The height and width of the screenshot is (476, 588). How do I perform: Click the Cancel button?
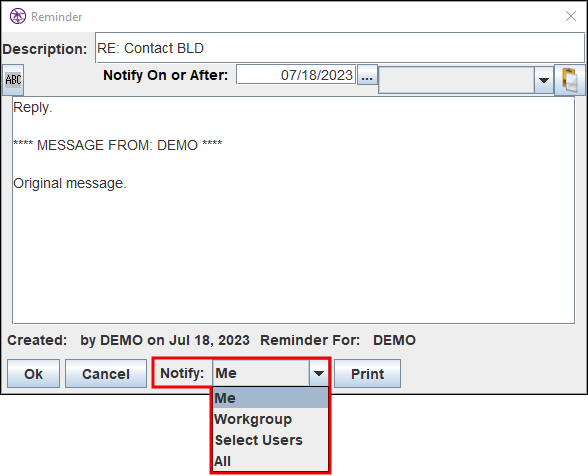[106, 374]
